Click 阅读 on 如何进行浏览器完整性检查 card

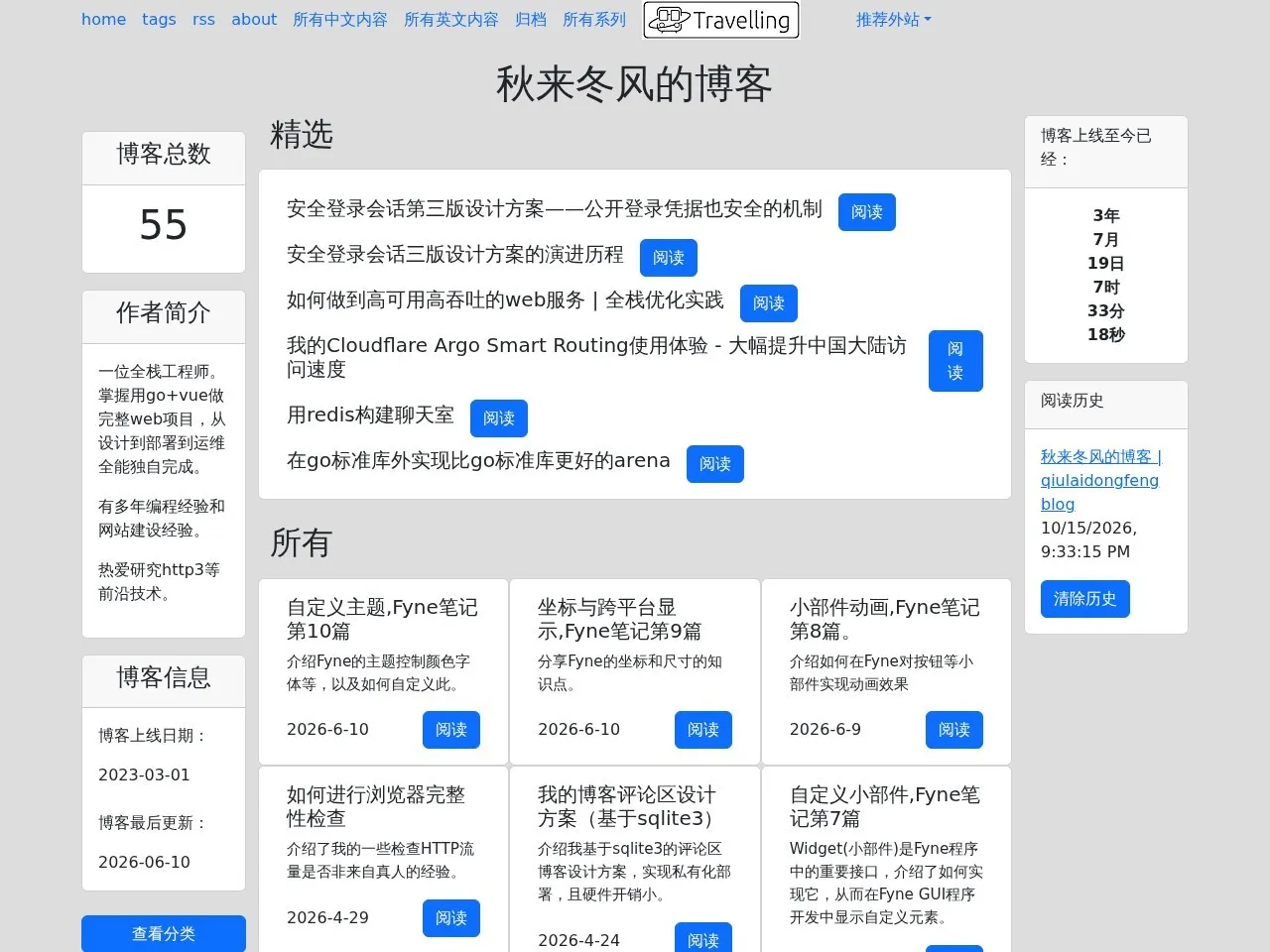point(451,918)
